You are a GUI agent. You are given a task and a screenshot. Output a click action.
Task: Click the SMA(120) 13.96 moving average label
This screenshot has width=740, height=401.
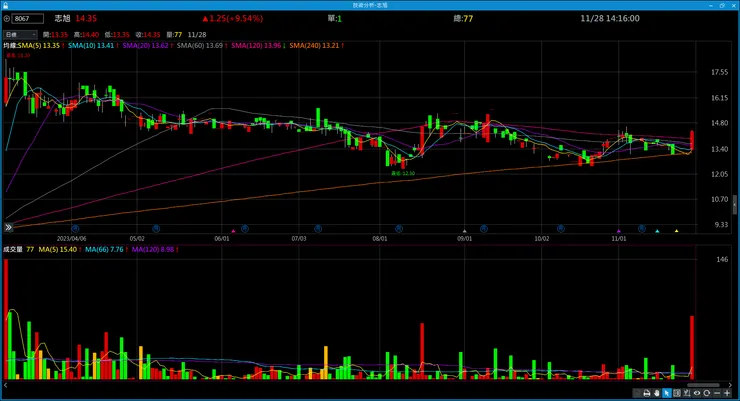pyautogui.click(x=258, y=46)
